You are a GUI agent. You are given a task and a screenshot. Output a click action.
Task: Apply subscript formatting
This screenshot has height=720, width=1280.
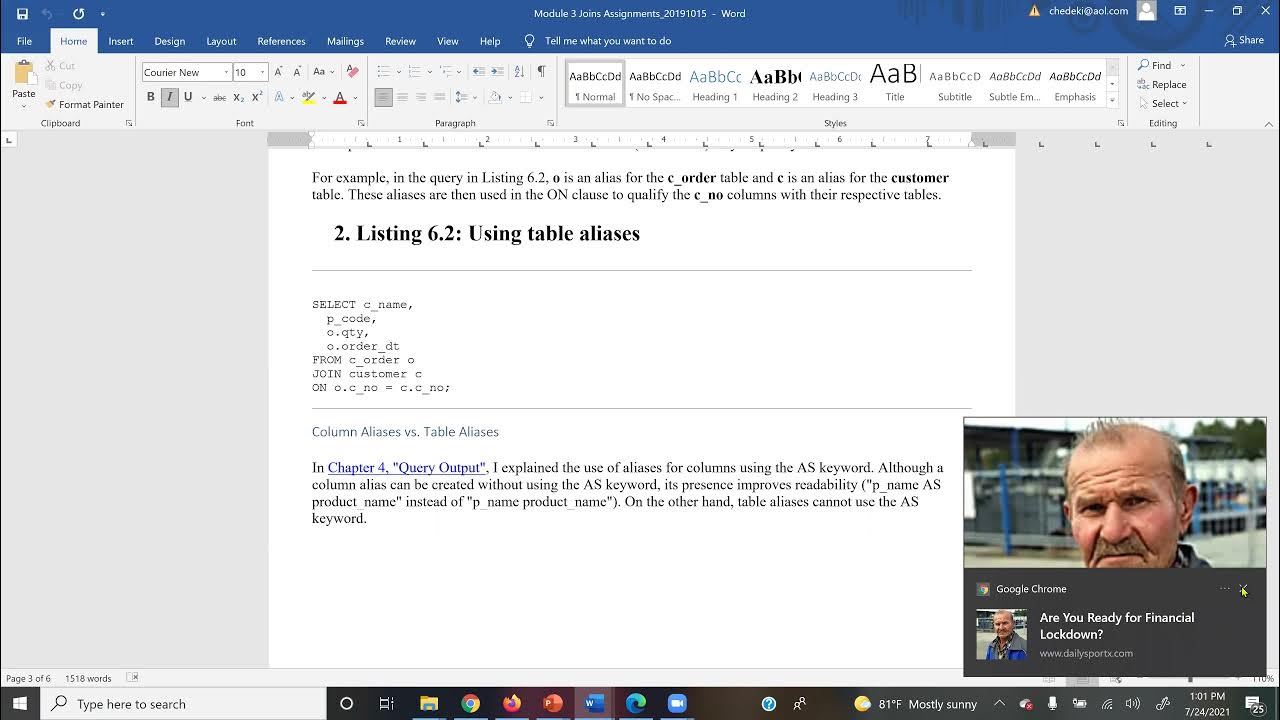tap(239, 97)
